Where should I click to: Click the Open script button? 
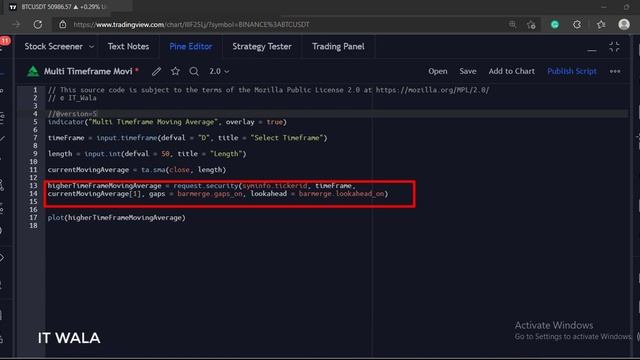(438, 71)
